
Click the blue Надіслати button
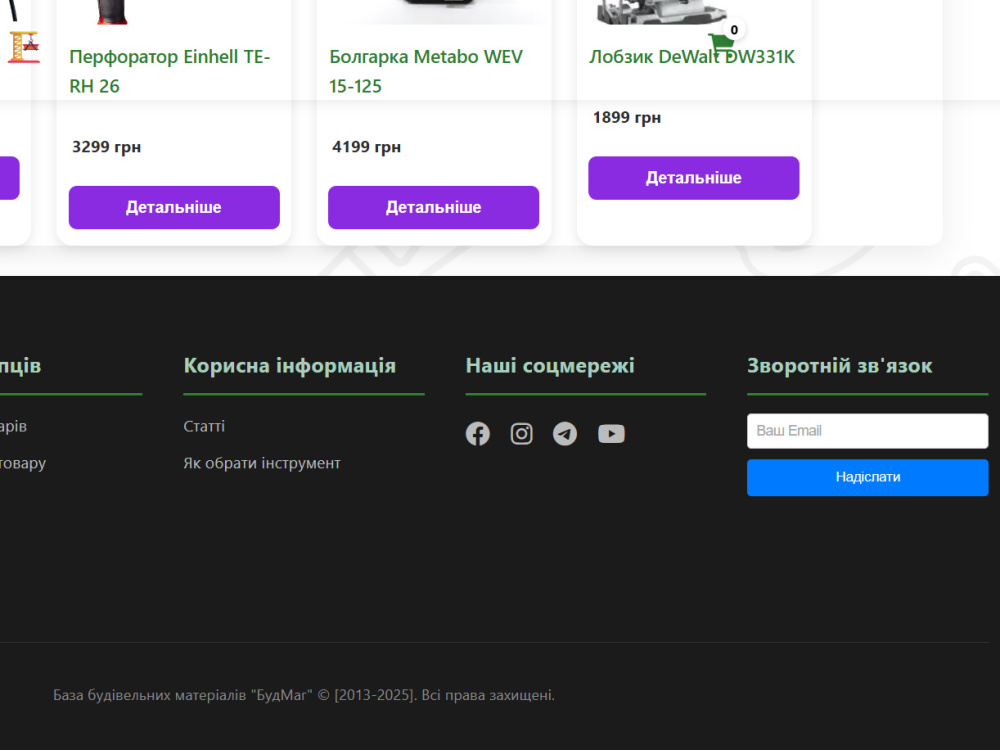pyautogui.click(x=867, y=477)
